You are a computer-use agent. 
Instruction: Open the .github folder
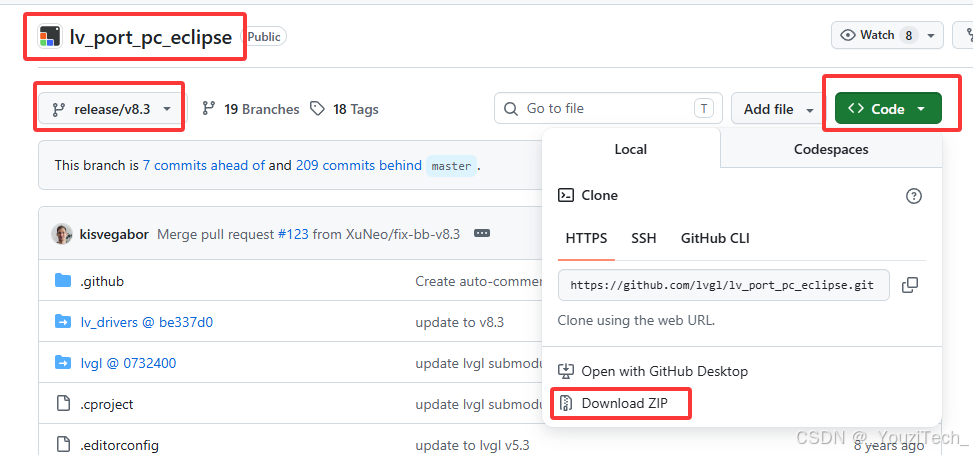(x=102, y=281)
